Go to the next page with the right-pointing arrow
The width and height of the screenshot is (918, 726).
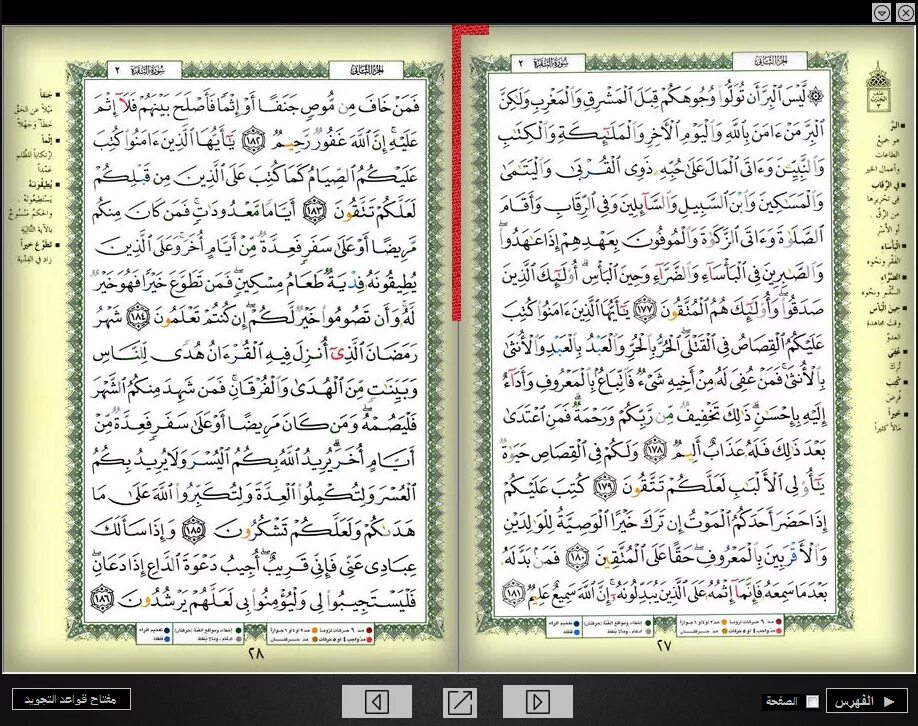(x=537, y=701)
